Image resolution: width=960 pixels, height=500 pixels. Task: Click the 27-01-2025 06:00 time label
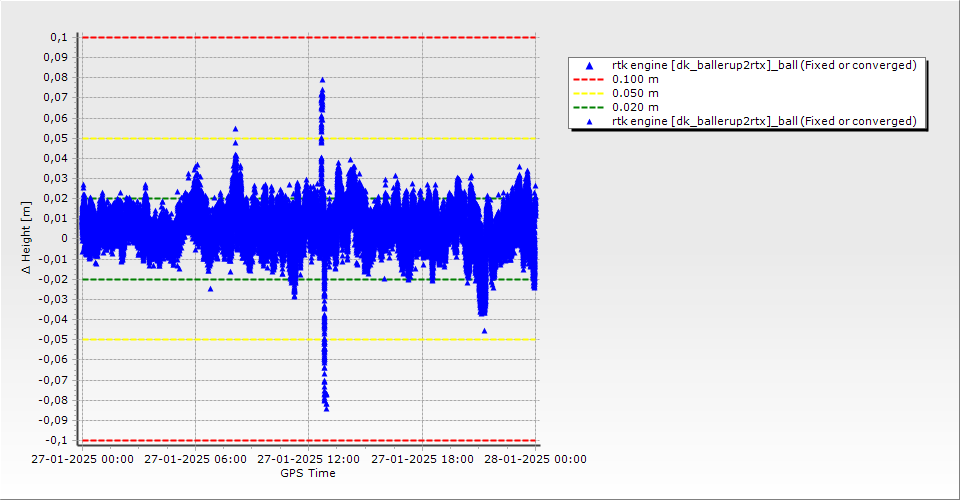pyautogui.click(x=195, y=459)
